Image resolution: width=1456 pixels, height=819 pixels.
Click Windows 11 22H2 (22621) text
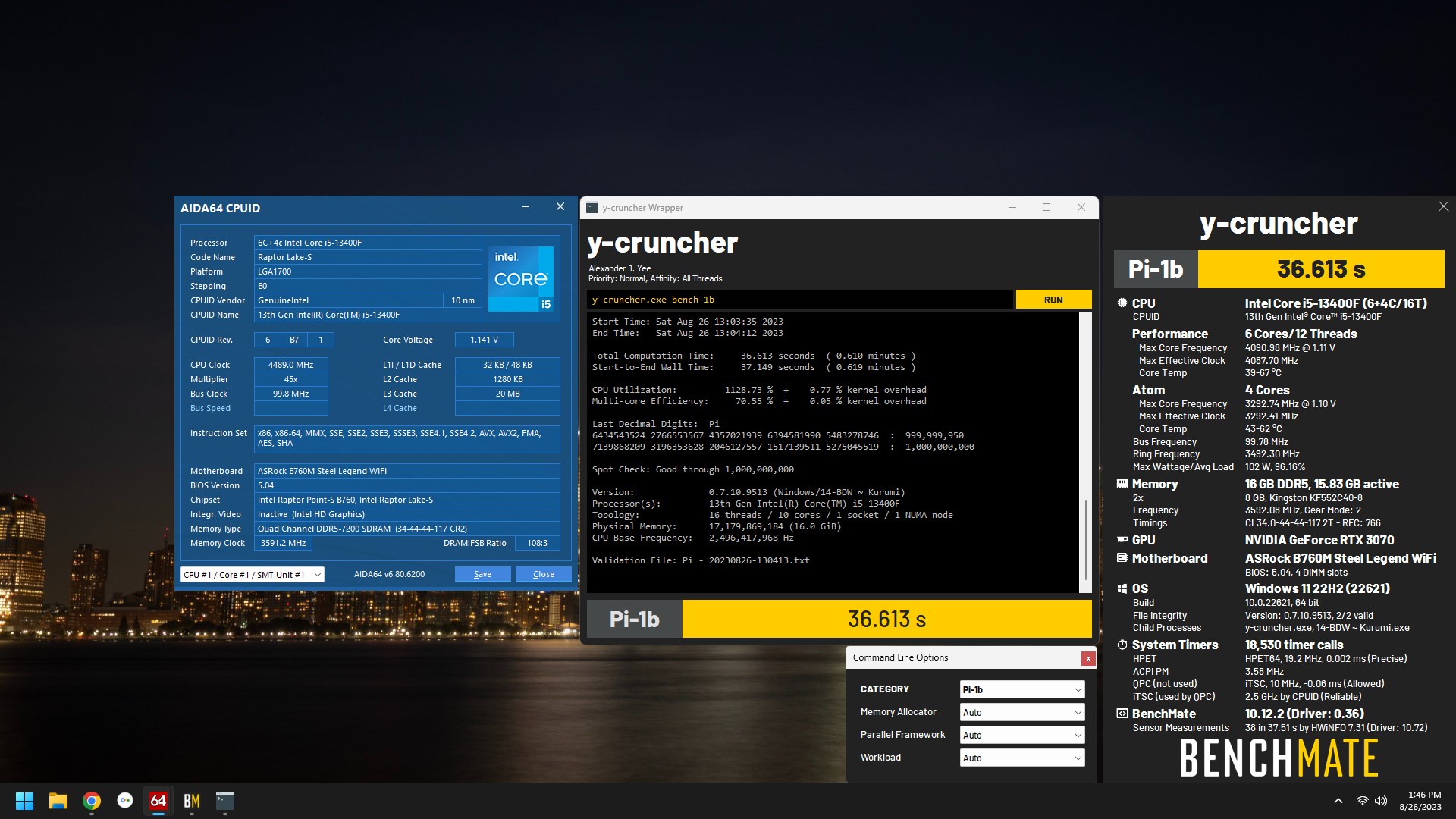(1317, 588)
